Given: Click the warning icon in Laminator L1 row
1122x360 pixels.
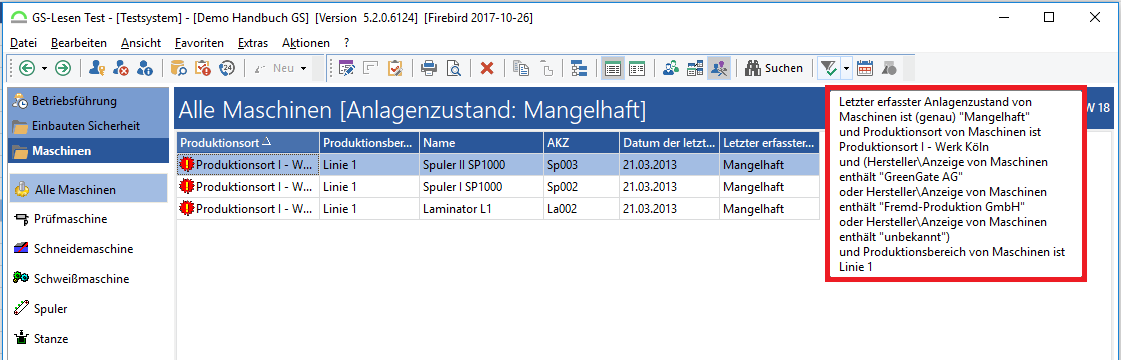Looking at the screenshot, I should click(187, 209).
